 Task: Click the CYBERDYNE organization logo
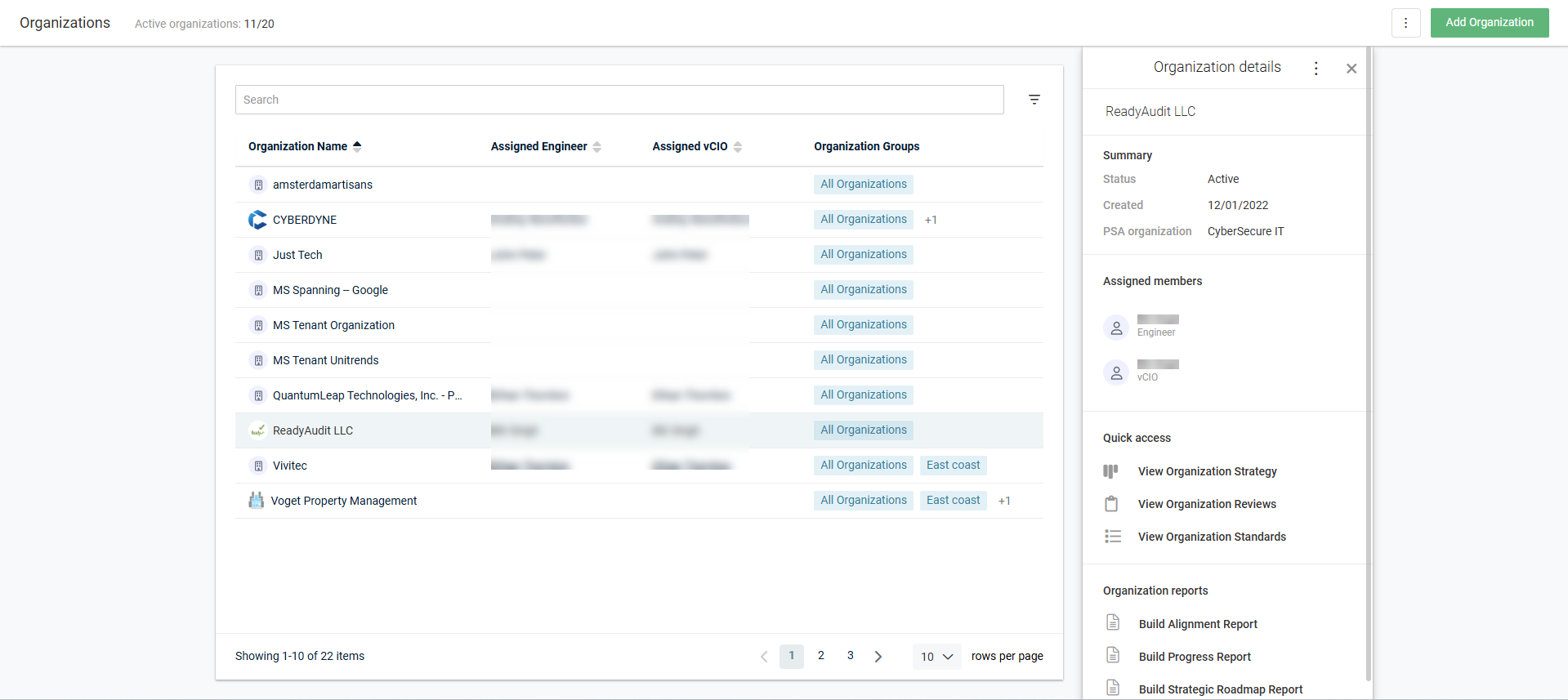click(x=257, y=220)
